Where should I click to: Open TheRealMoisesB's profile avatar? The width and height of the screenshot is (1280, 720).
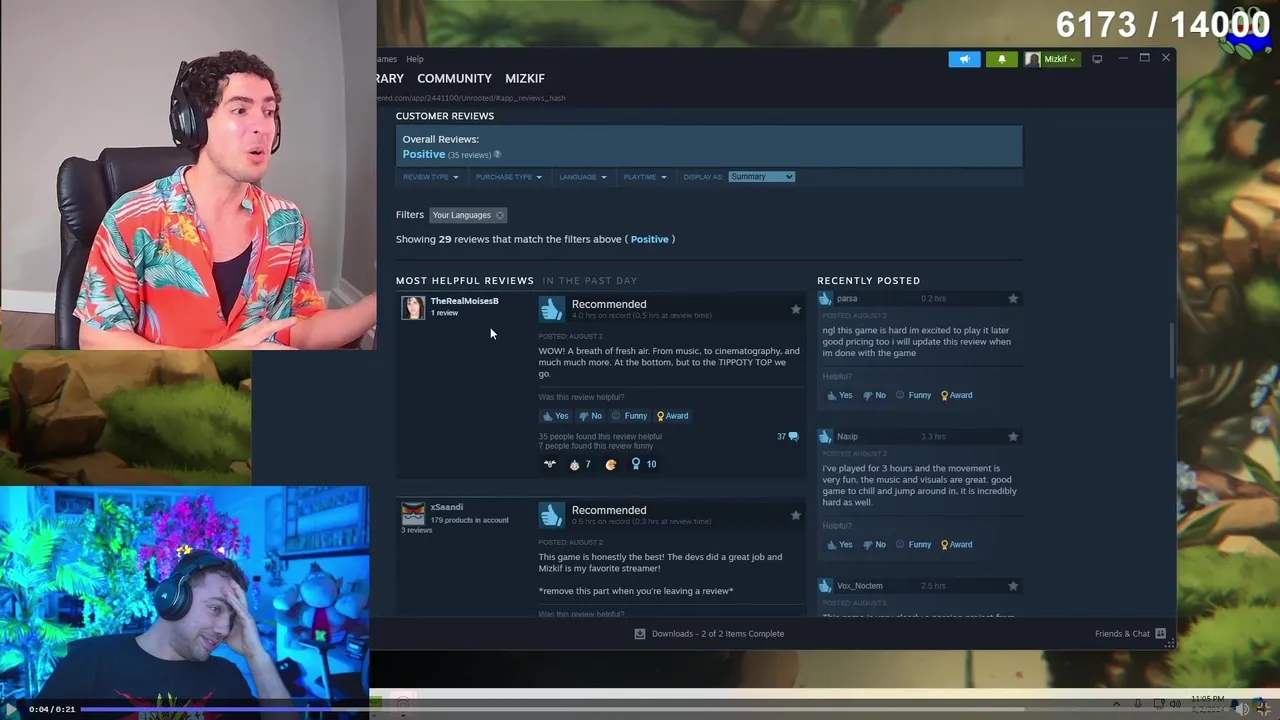click(x=413, y=308)
